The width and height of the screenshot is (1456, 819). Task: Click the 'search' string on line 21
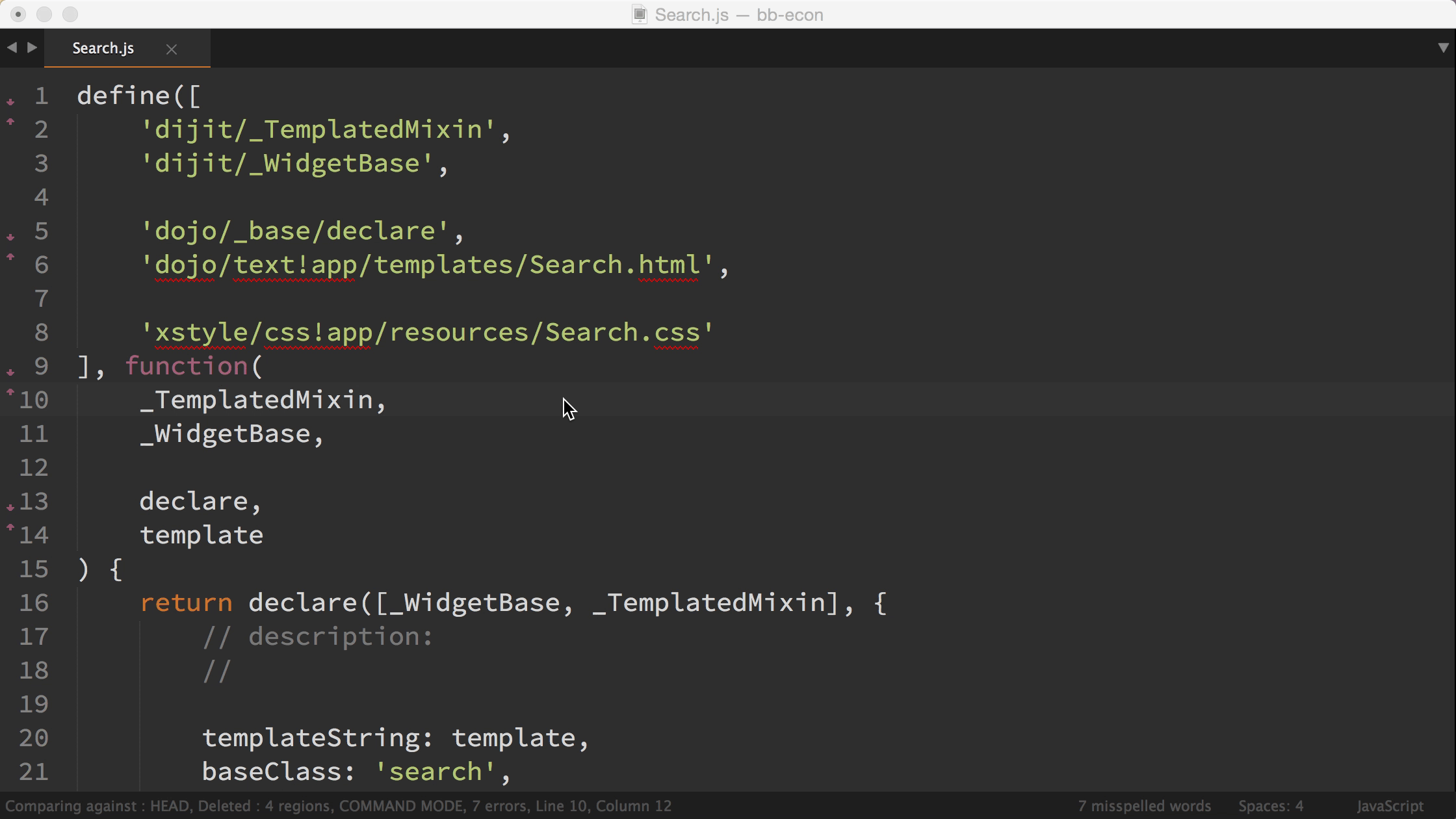click(x=435, y=772)
